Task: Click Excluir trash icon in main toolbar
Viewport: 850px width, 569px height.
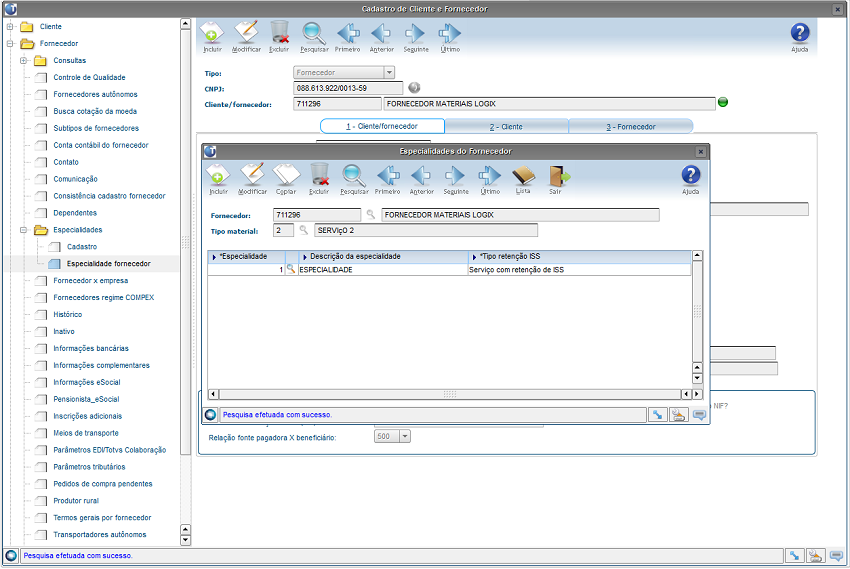Action: [x=279, y=37]
